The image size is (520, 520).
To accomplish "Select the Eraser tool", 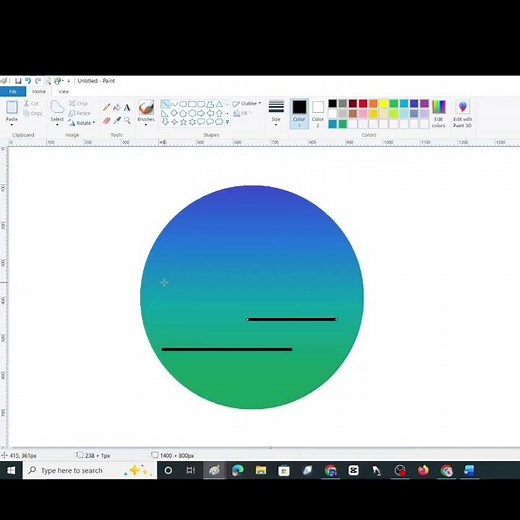I will 107,120.
